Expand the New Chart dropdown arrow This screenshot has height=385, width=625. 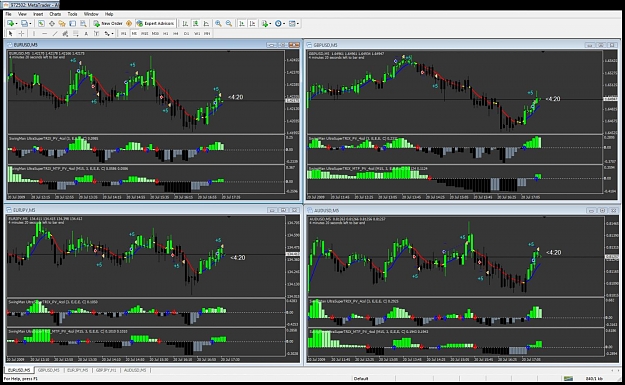pos(16,24)
